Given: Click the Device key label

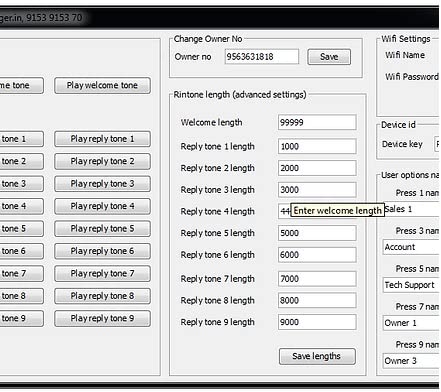Looking at the screenshot, I should point(402,144).
